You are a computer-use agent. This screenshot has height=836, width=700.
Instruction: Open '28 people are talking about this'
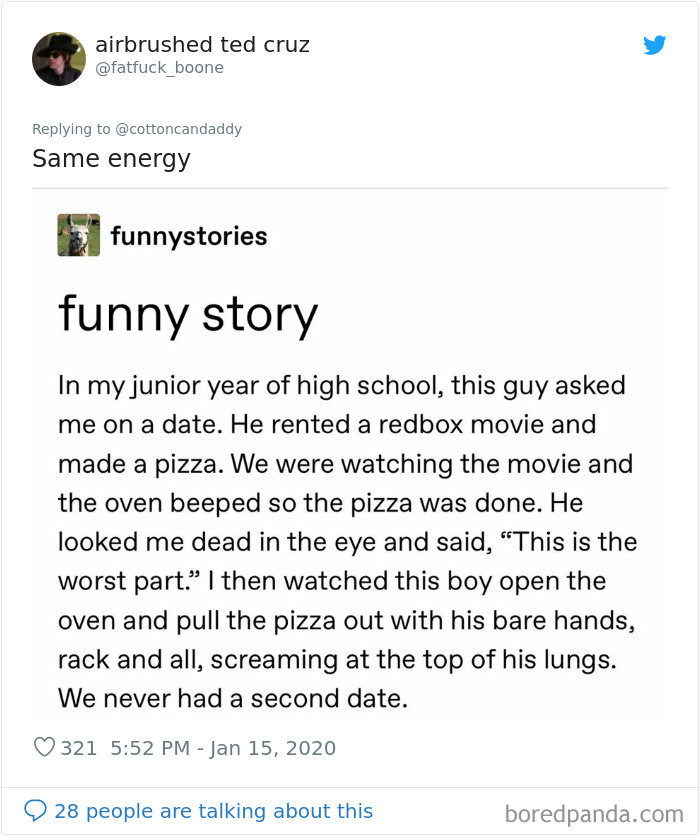click(x=213, y=811)
